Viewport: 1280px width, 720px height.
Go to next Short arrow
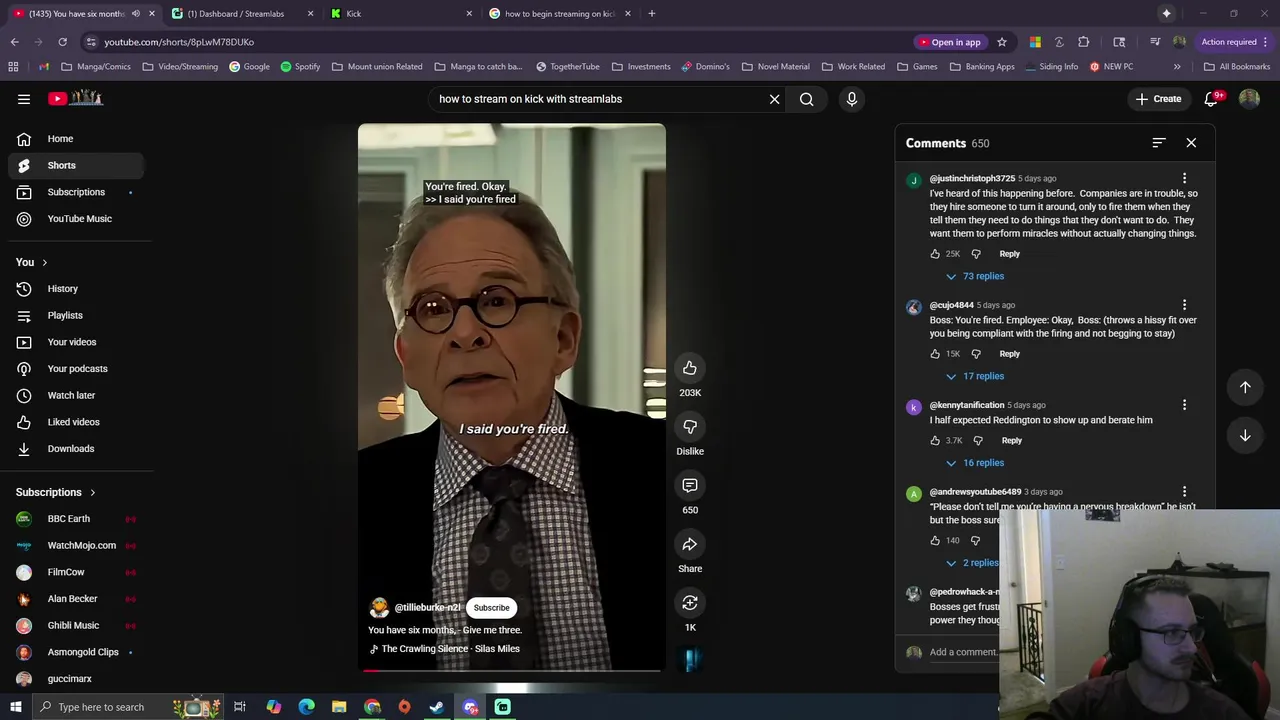click(x=1245, y=435)
